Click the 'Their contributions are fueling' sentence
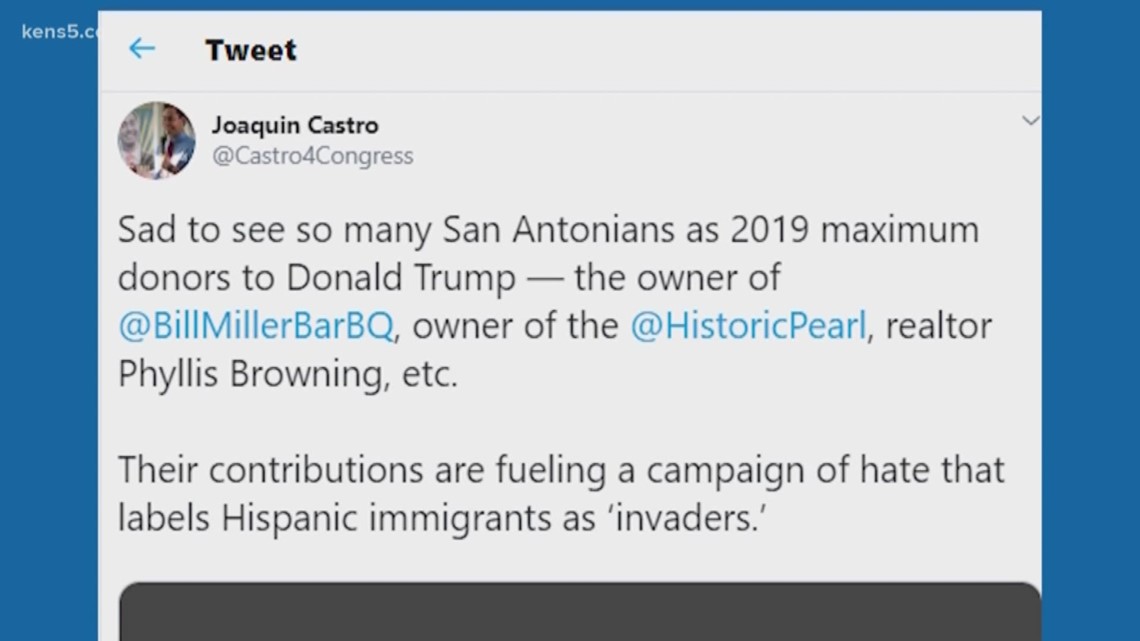The height and width of the screenshot is (641, 1140). point(362,470)
